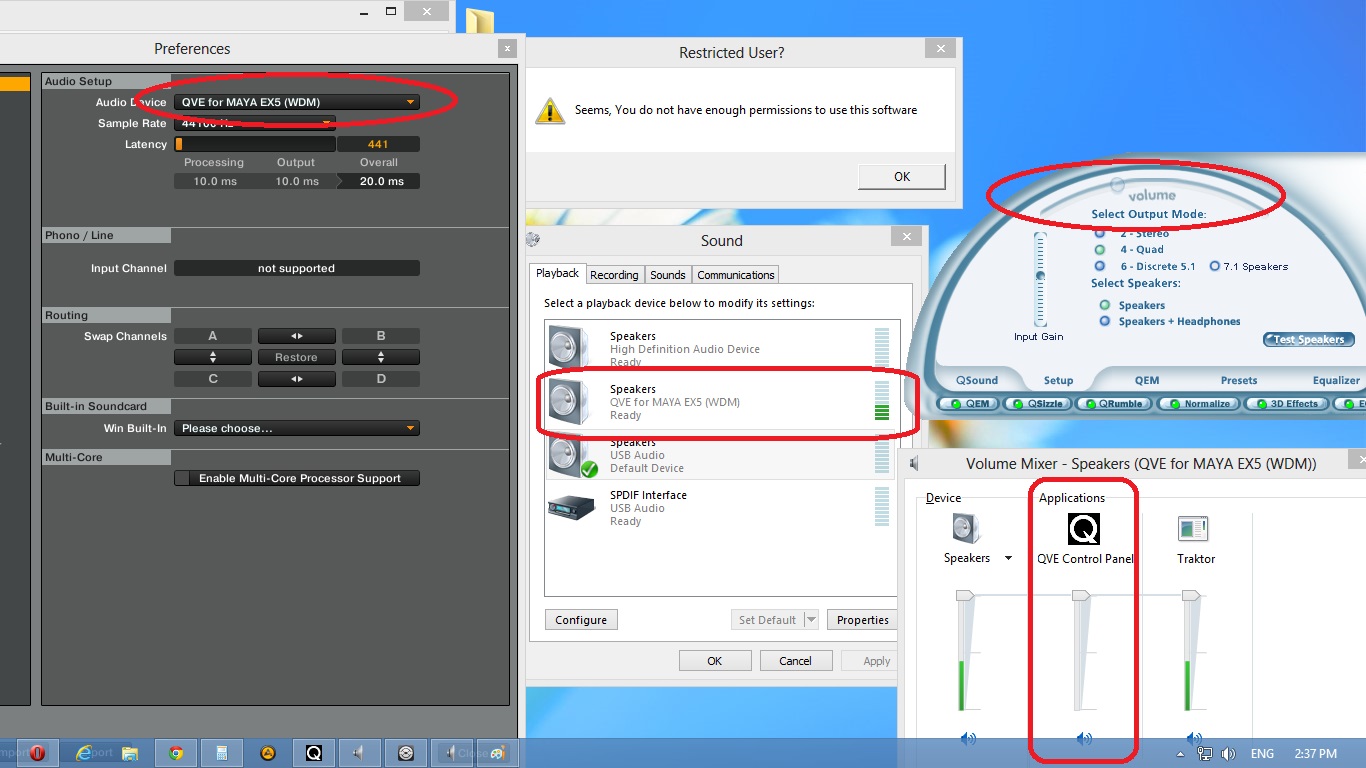Image resolution: width=1366 pixels, height=768 pixels.
Task: Click OK in the Sound window
Action: 714,661
